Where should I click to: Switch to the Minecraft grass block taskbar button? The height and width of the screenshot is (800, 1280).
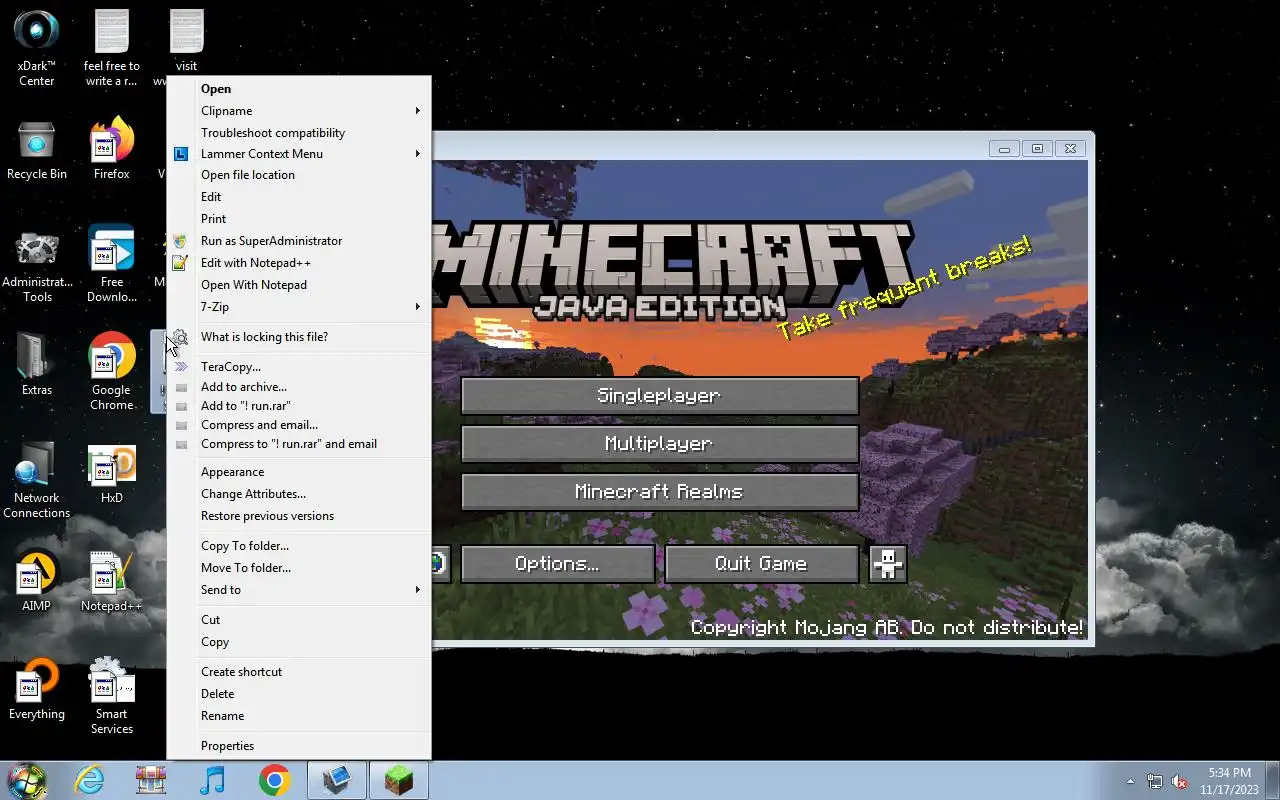[x=399, y=780]
